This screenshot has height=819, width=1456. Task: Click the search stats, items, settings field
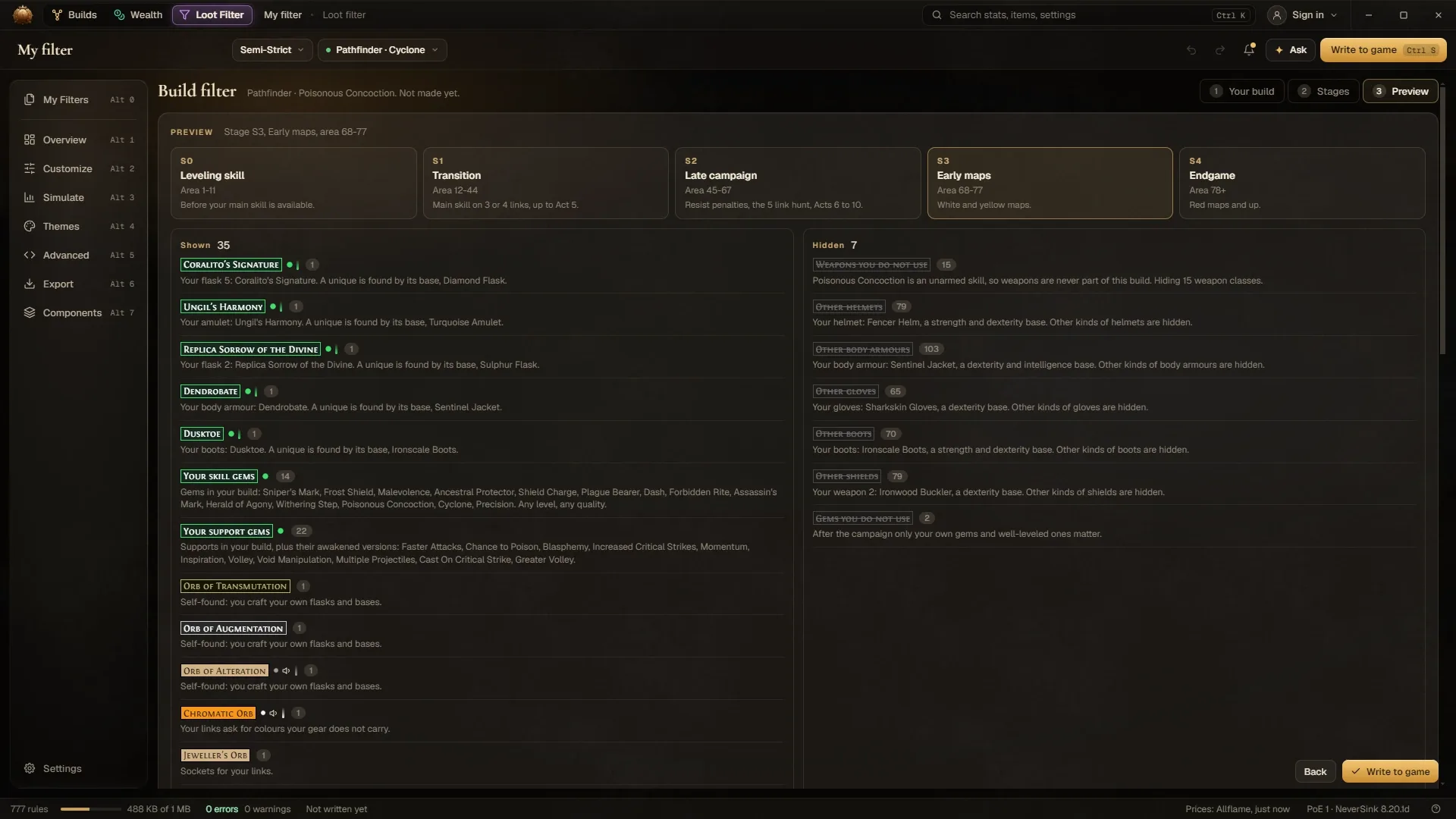pos(1087,15)
